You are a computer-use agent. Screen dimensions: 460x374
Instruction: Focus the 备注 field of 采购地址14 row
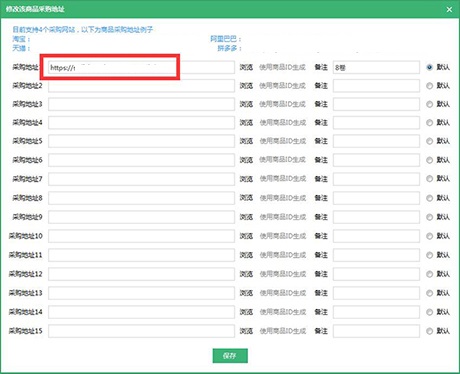(x=376, y=312)
